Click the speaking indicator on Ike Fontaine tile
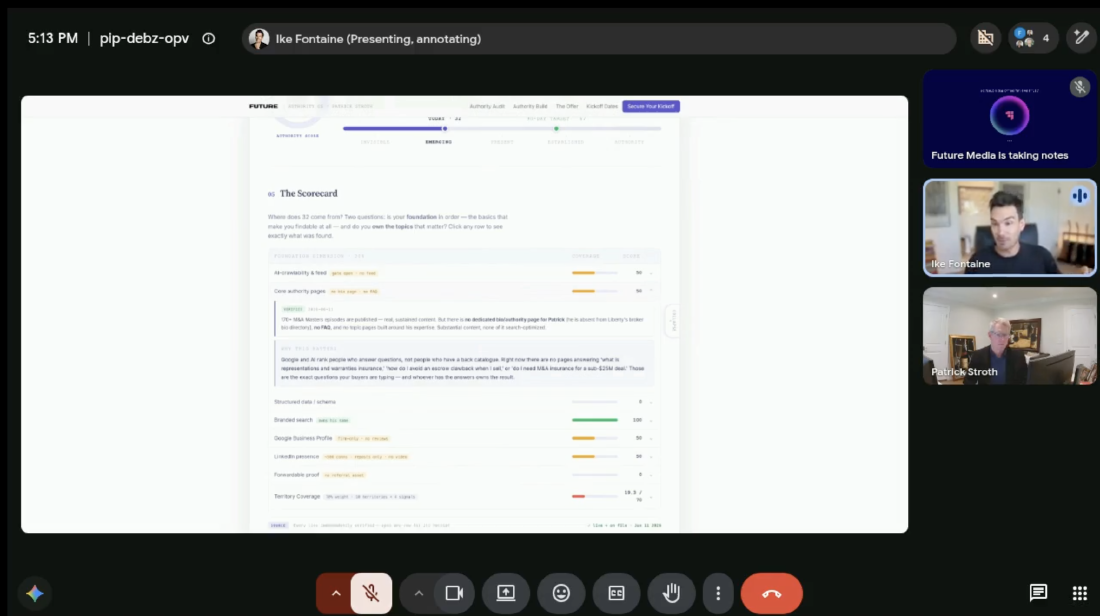The image size is (1100, 616). (x=1080, y=196)
